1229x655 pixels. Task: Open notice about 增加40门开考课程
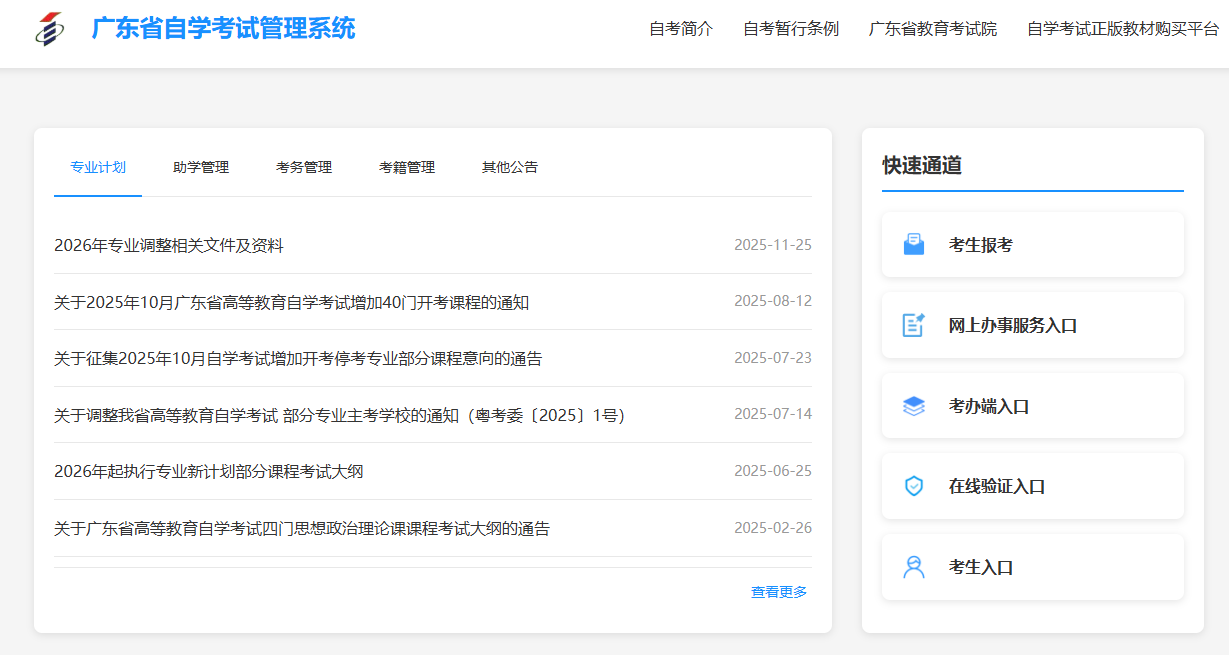[x=291, y=302]
